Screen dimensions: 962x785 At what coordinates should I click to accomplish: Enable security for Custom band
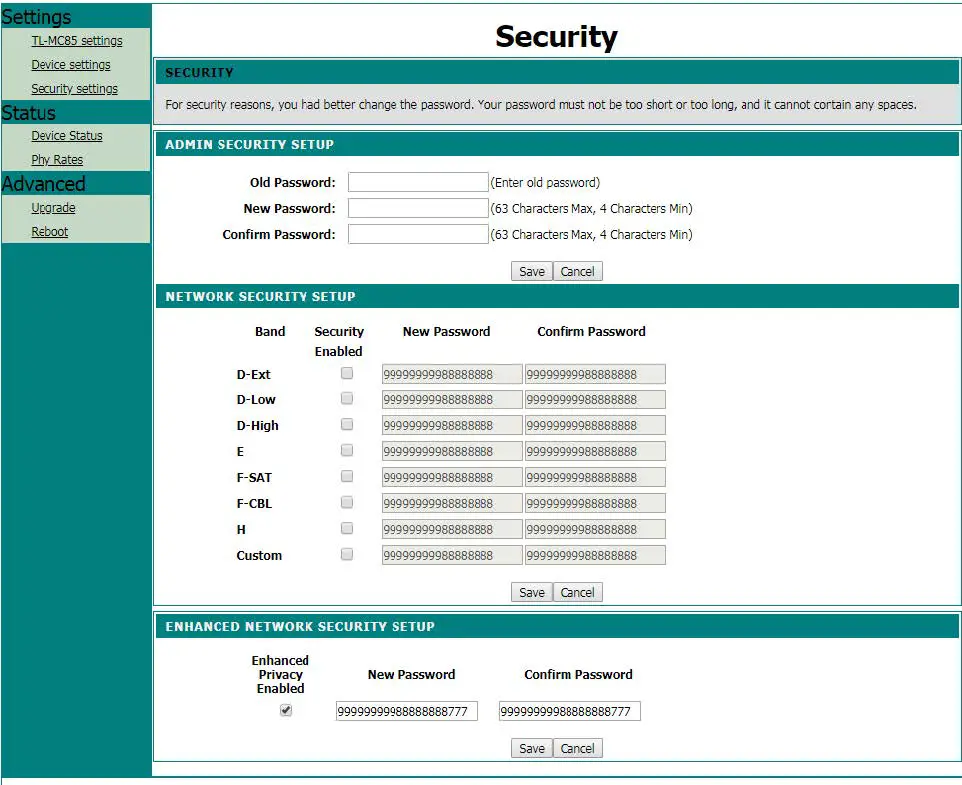[347, 554]
